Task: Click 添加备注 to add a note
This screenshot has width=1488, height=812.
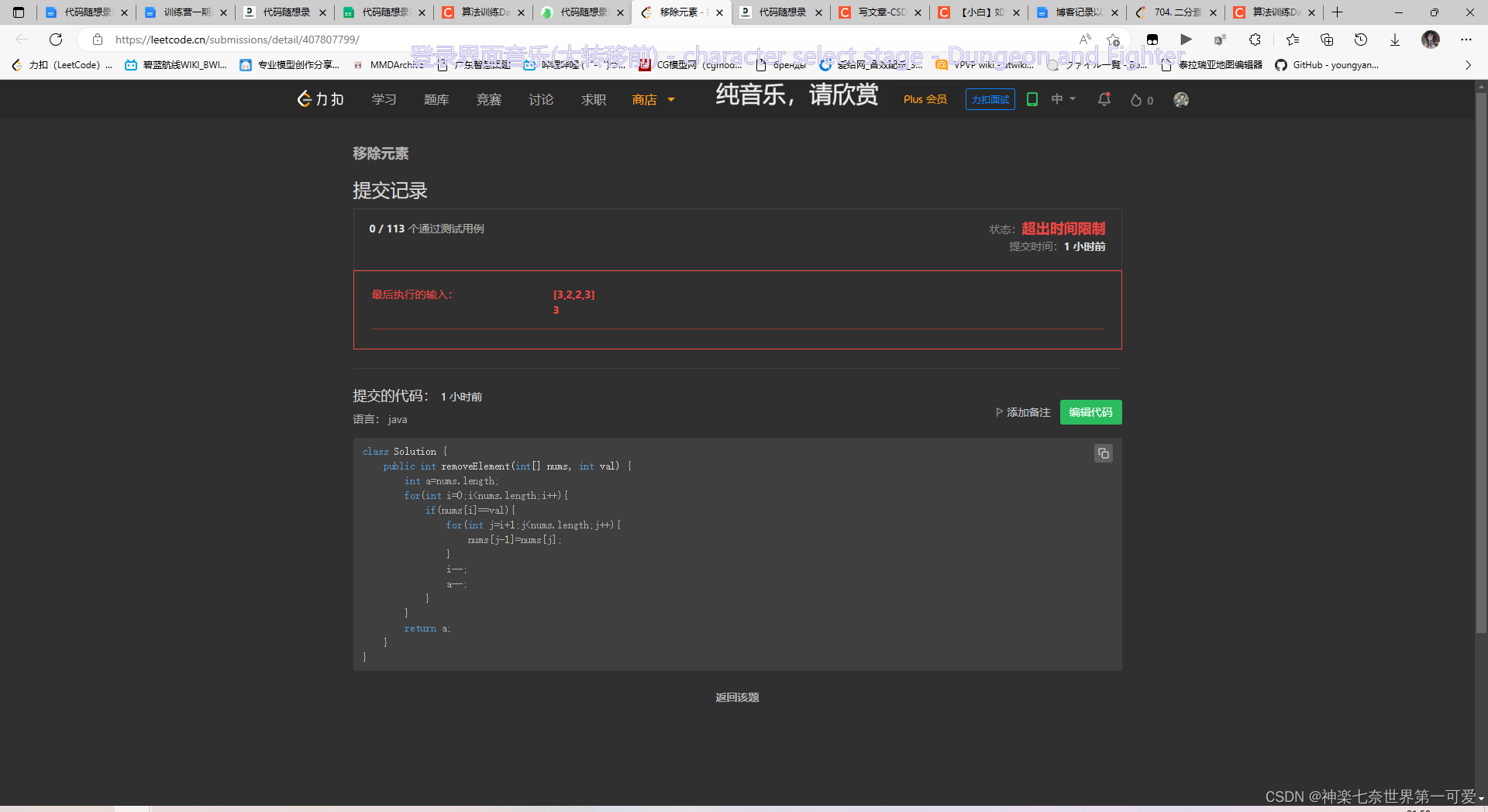Action: tap(1023, 412)
